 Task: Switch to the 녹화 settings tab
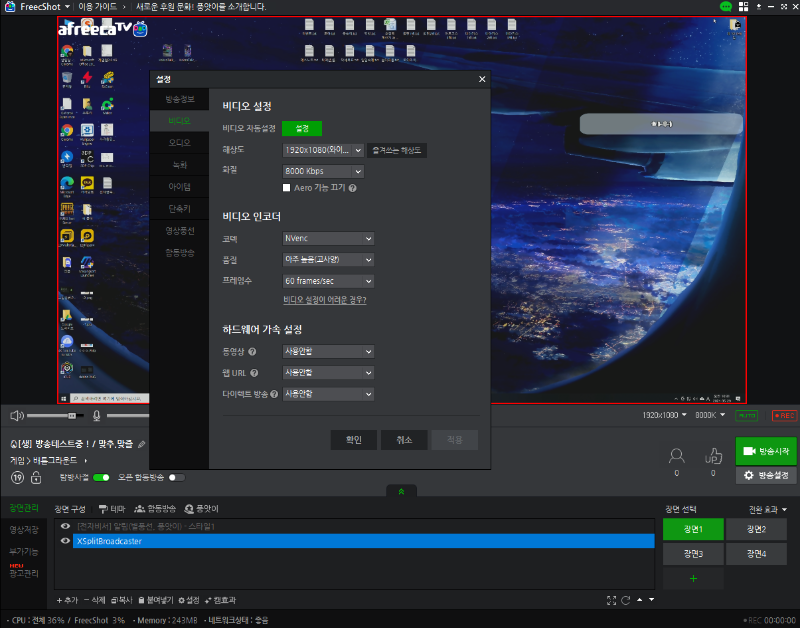tap(180, 165)
